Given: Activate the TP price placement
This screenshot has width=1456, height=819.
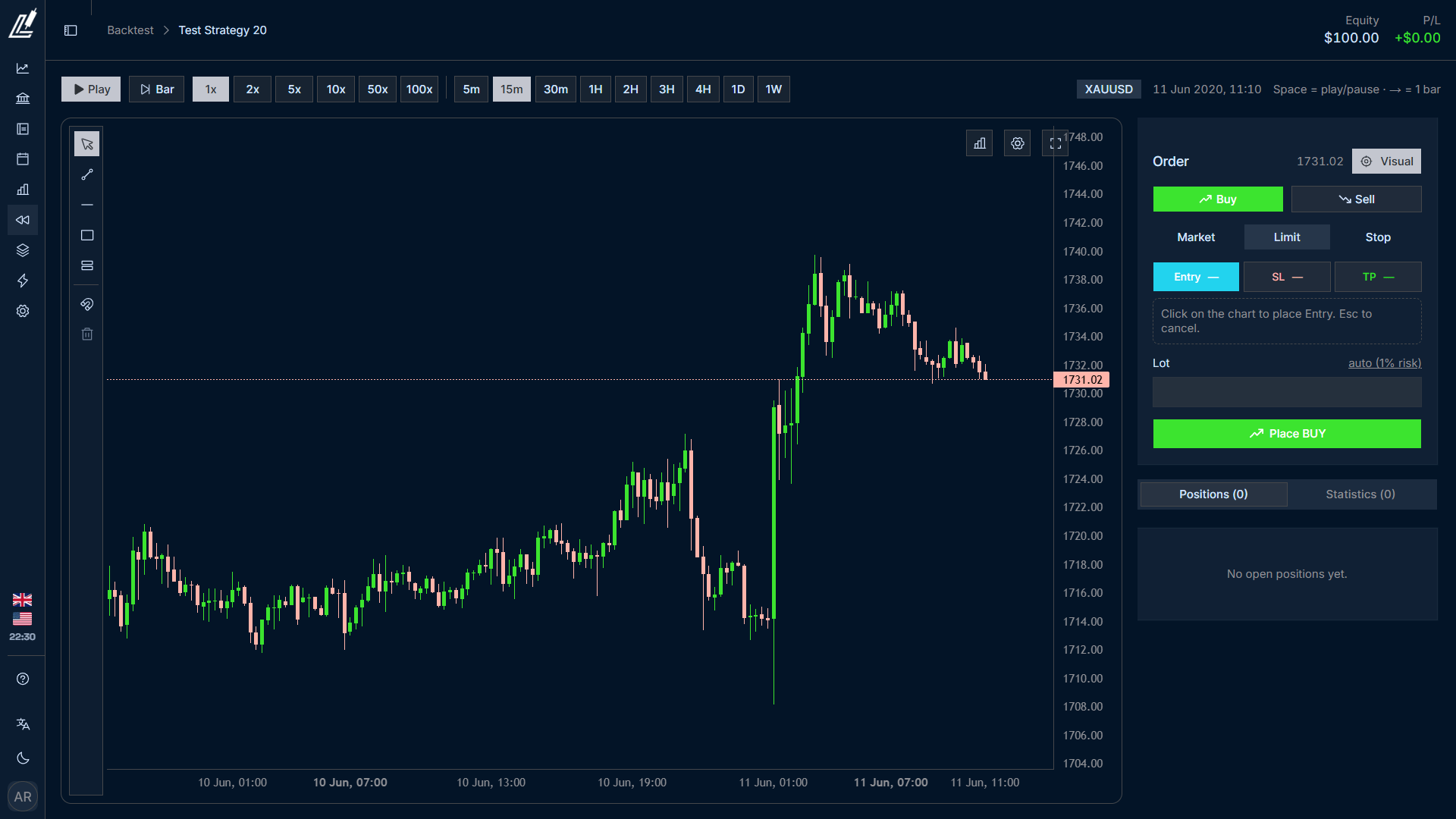Looking at the screenshot, I should tap(1378, 277).
